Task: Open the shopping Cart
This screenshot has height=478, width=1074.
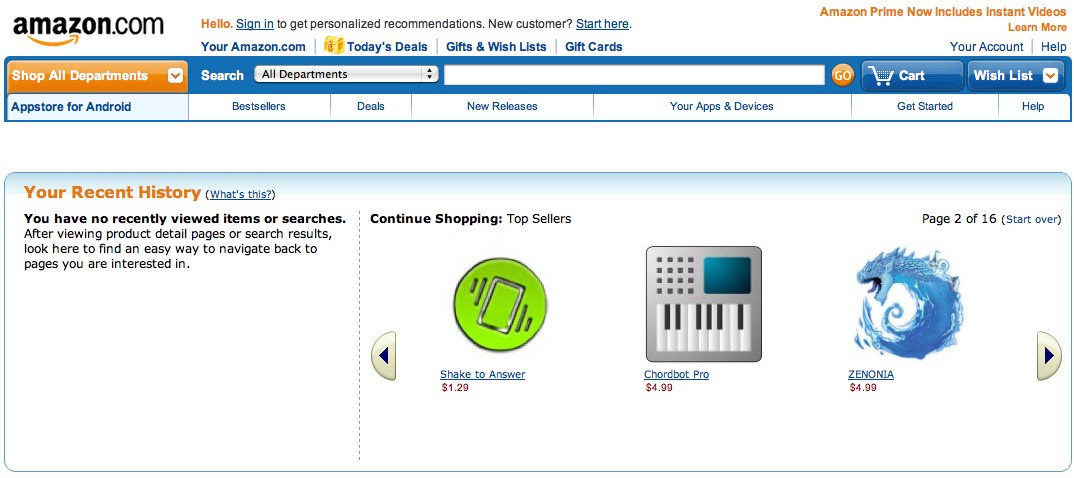Action: click(911, 75)
